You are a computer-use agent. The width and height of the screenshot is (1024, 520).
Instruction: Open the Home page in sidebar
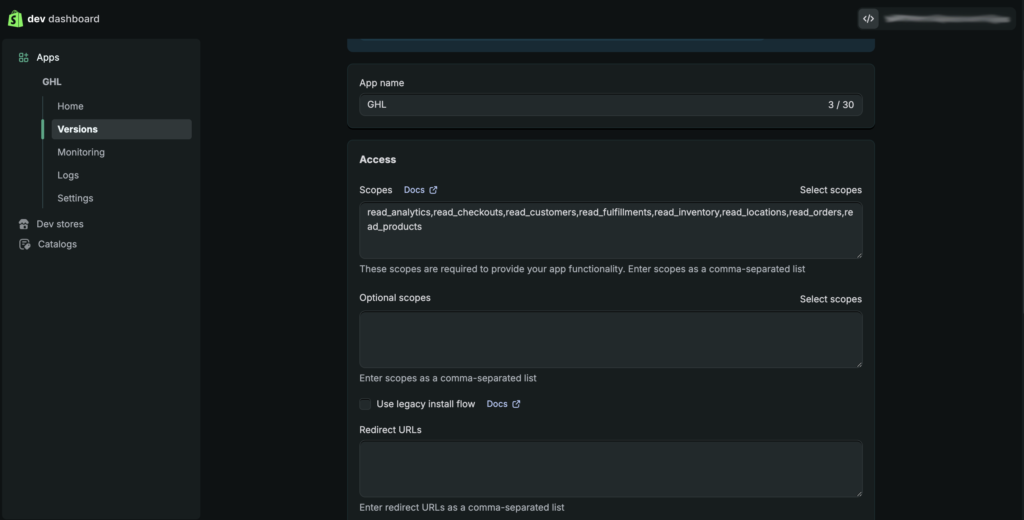click(x=70, y=106)
